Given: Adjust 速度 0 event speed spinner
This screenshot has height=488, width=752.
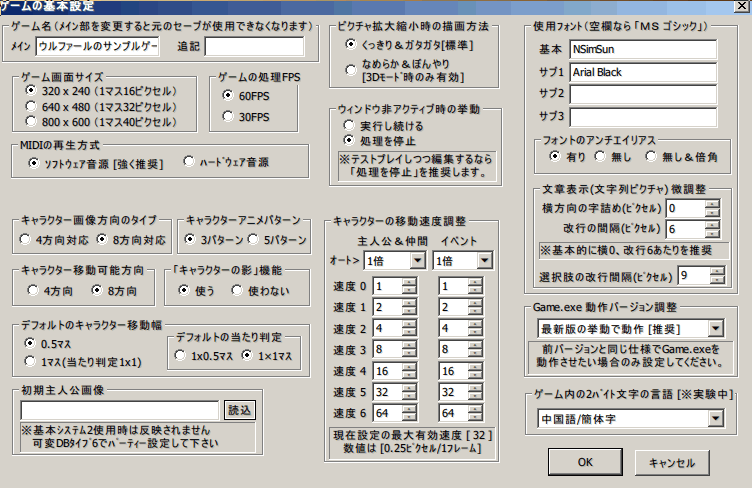Looking at the screenshot, I should pyautogui.click(x=475, y=286).
